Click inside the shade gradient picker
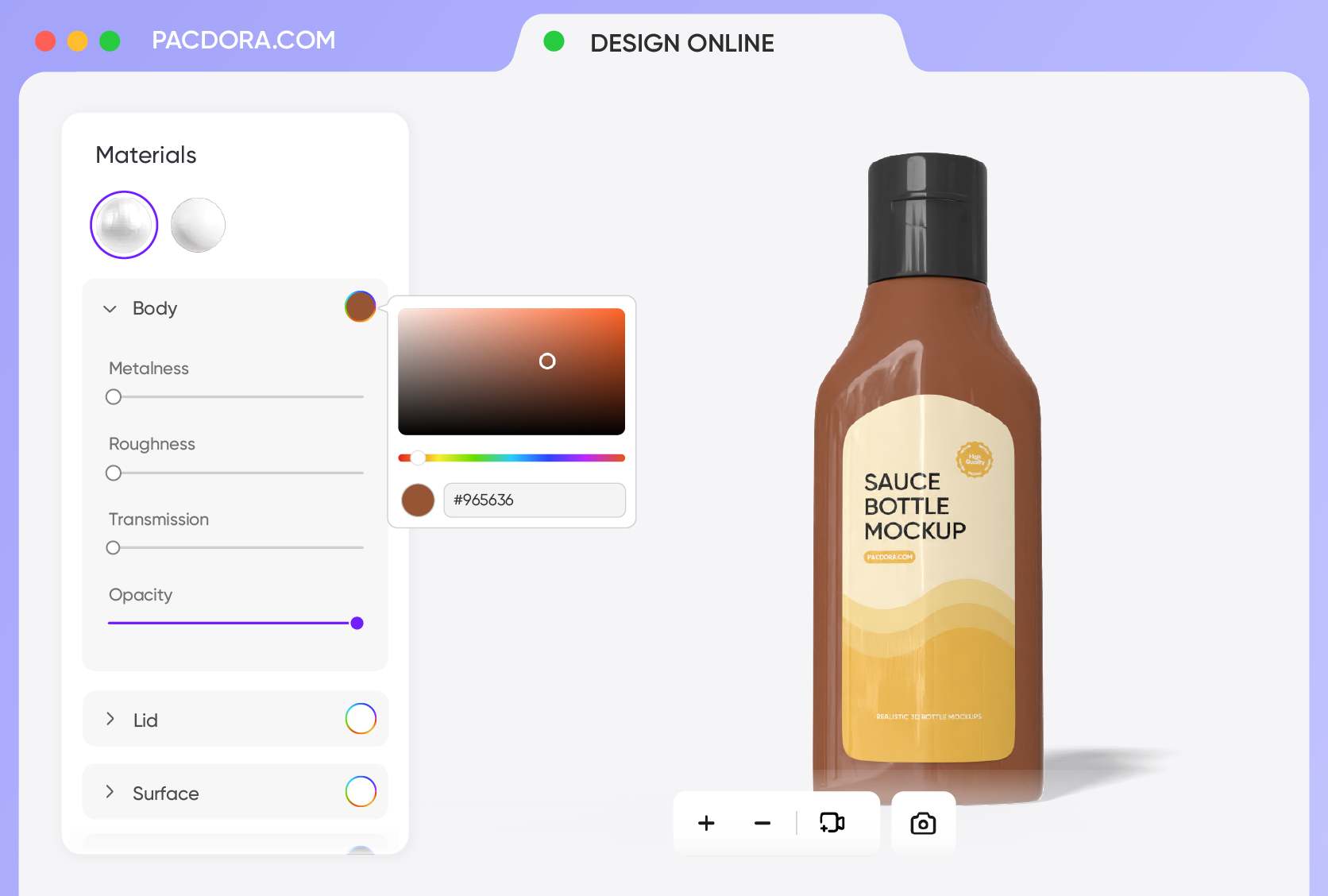 [547, 361]
